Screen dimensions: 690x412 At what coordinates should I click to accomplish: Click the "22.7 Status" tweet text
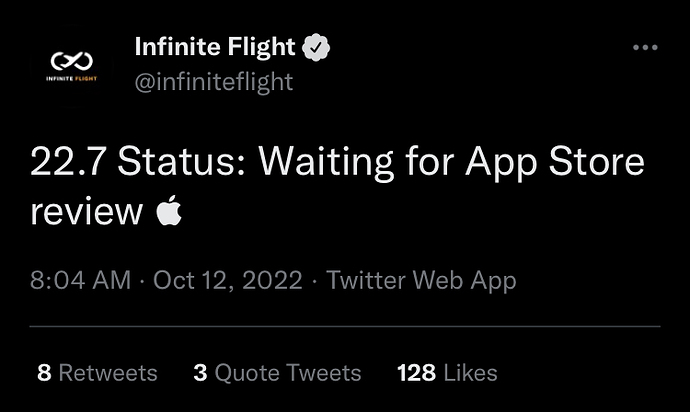(138, 162)
